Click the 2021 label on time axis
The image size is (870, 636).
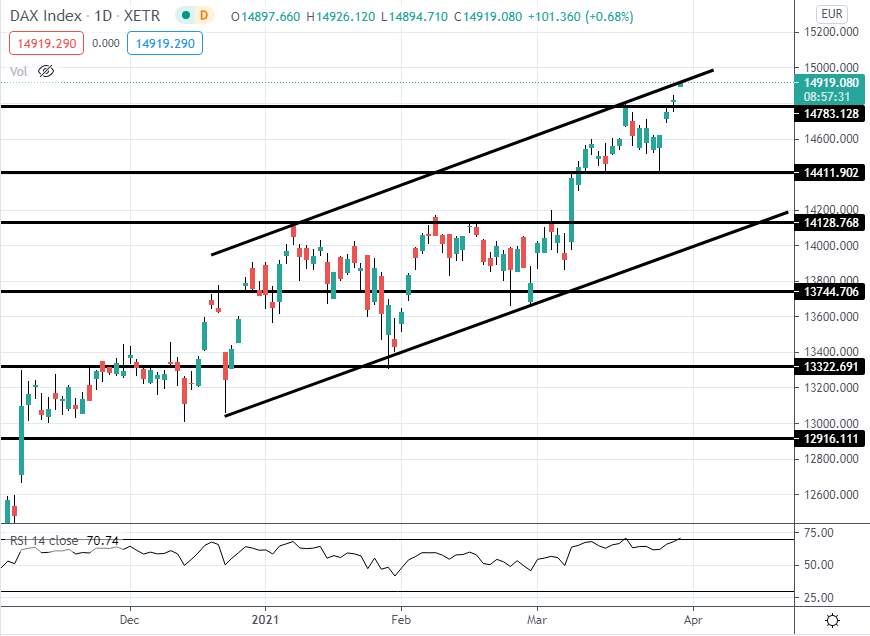[x=265, y=619]
